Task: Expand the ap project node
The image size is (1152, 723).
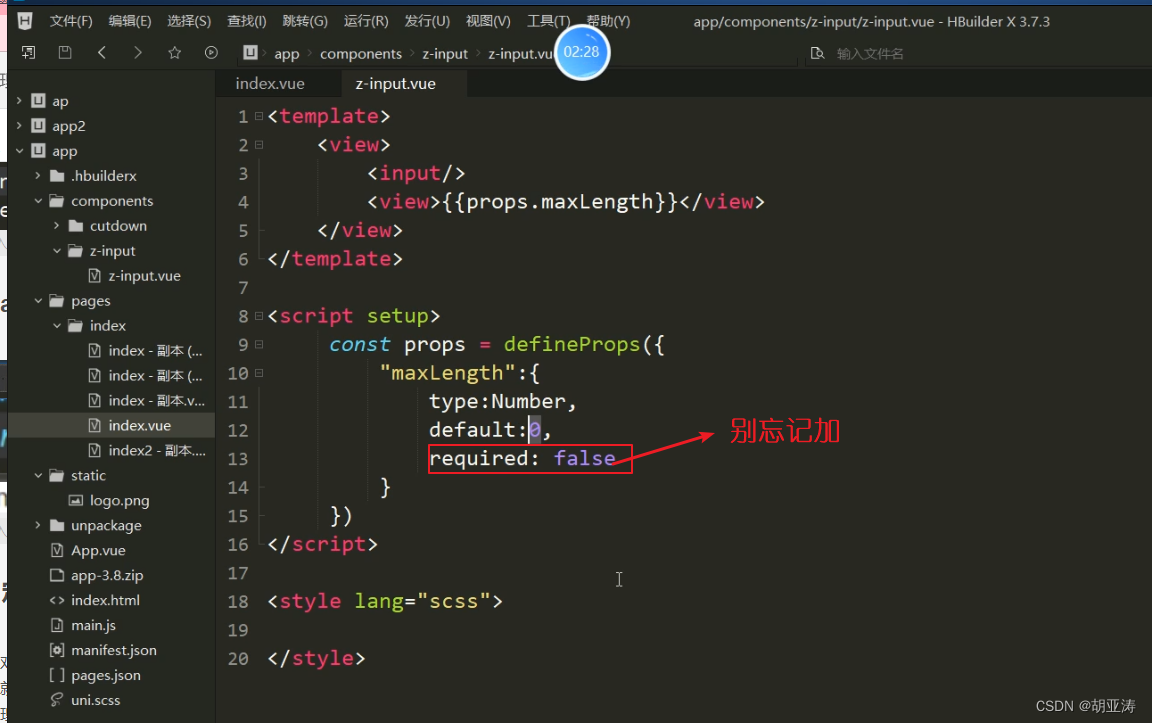Action: tap(19, 101)
